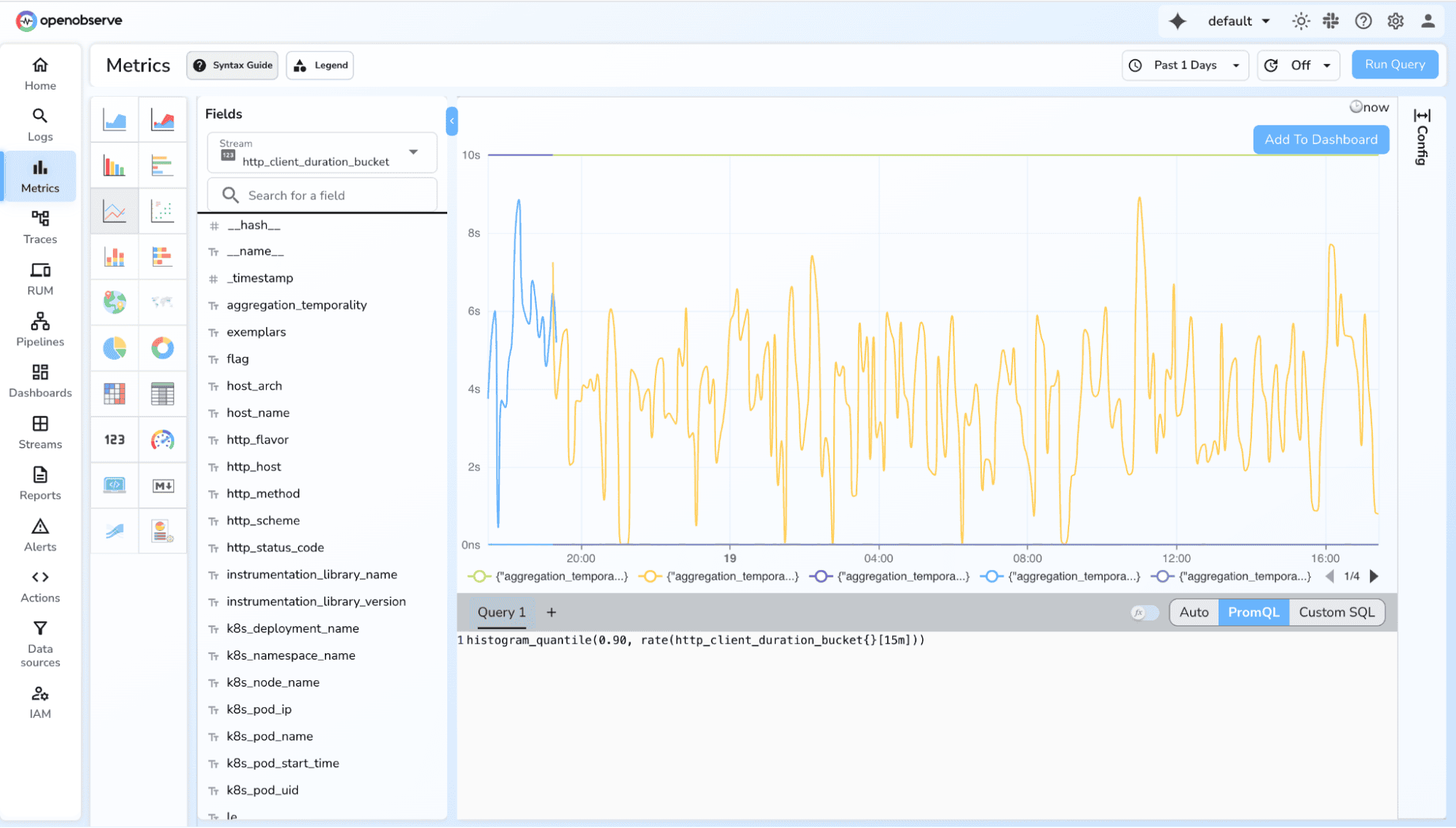This screenshot has height=828, width=1456.
Task: Navigate to Traces in the sidebar
Action: coord(39,226)
